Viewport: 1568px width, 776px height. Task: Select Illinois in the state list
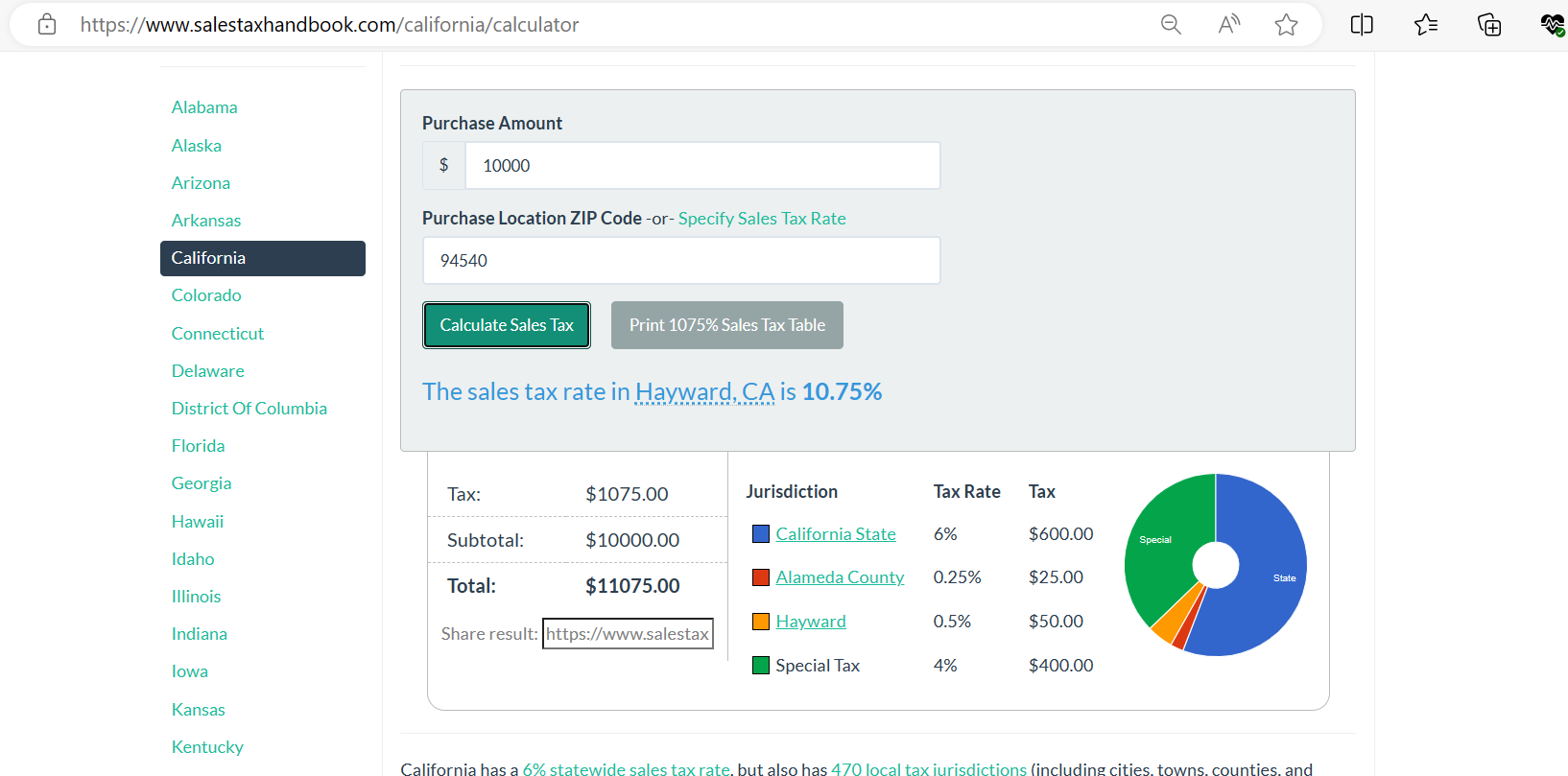[x=197, y=597]
